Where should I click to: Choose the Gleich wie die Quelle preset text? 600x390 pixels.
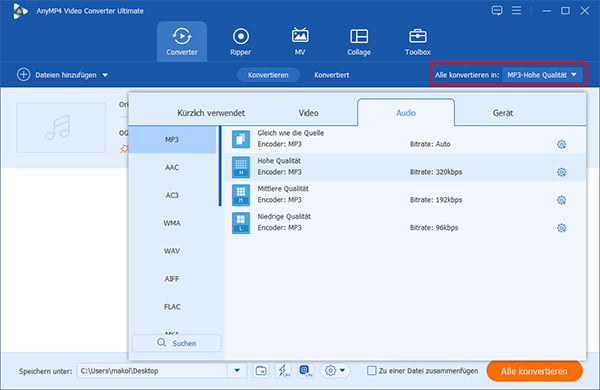pos(290,133)
